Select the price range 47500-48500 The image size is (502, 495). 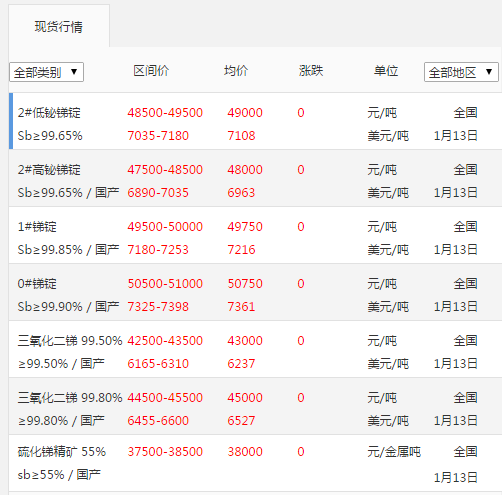[165, 170]
